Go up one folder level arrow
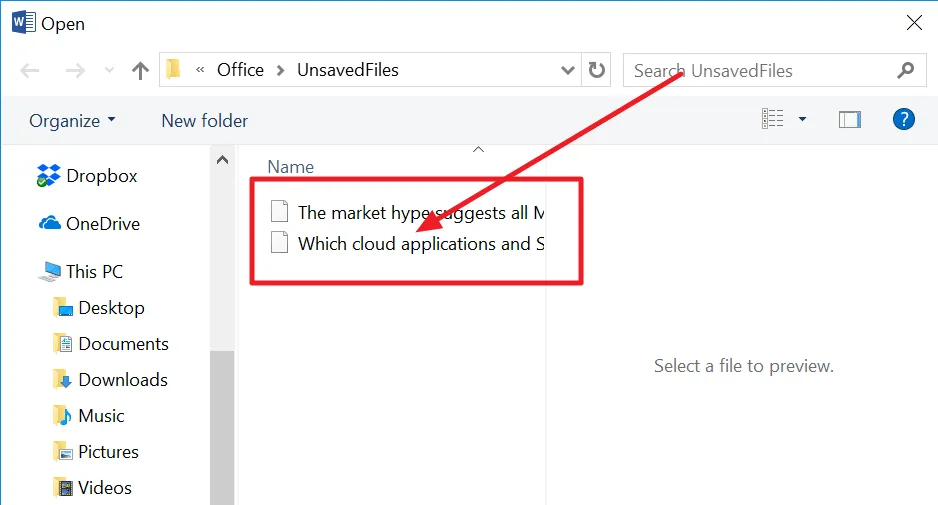This screenshot has width=938, height=505. (140, 71)
